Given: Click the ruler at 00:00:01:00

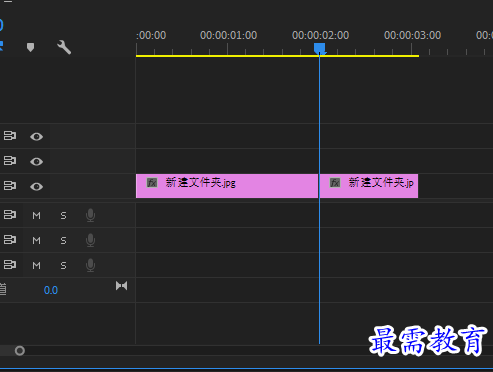Looking at the screenshot, I should click(x=228, y=35).
